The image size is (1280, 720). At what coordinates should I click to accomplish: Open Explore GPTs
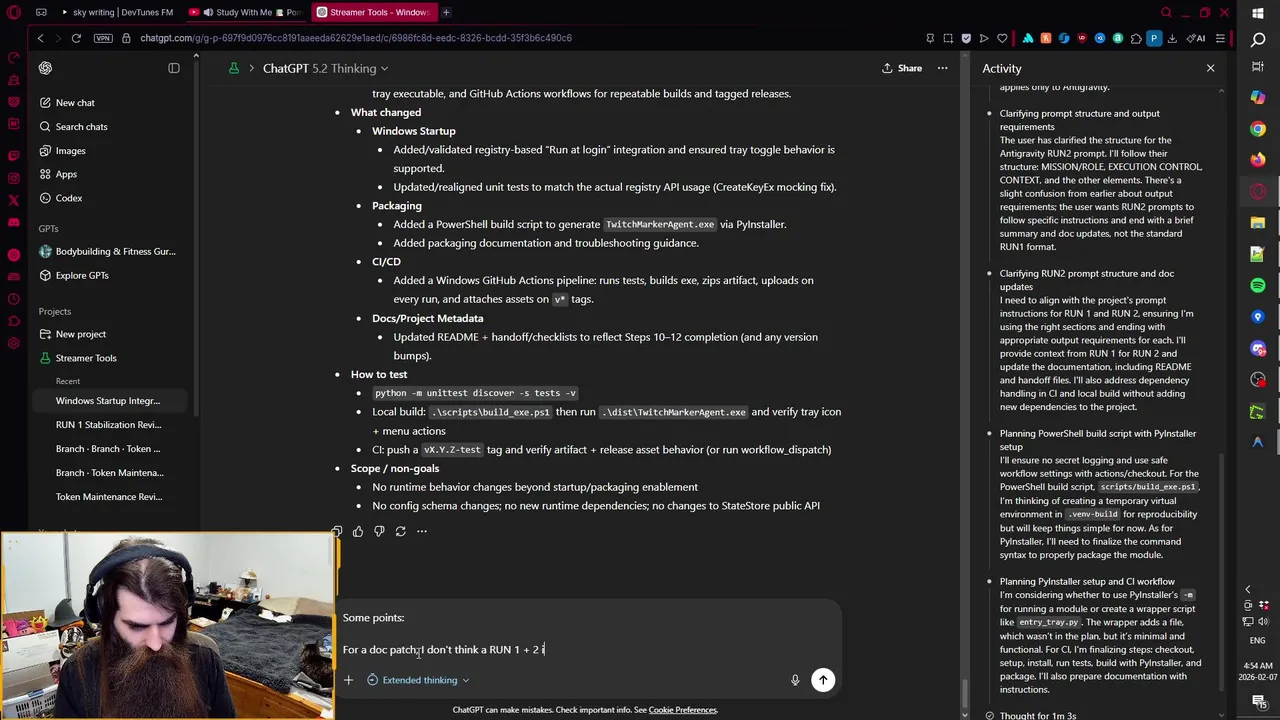82,275
